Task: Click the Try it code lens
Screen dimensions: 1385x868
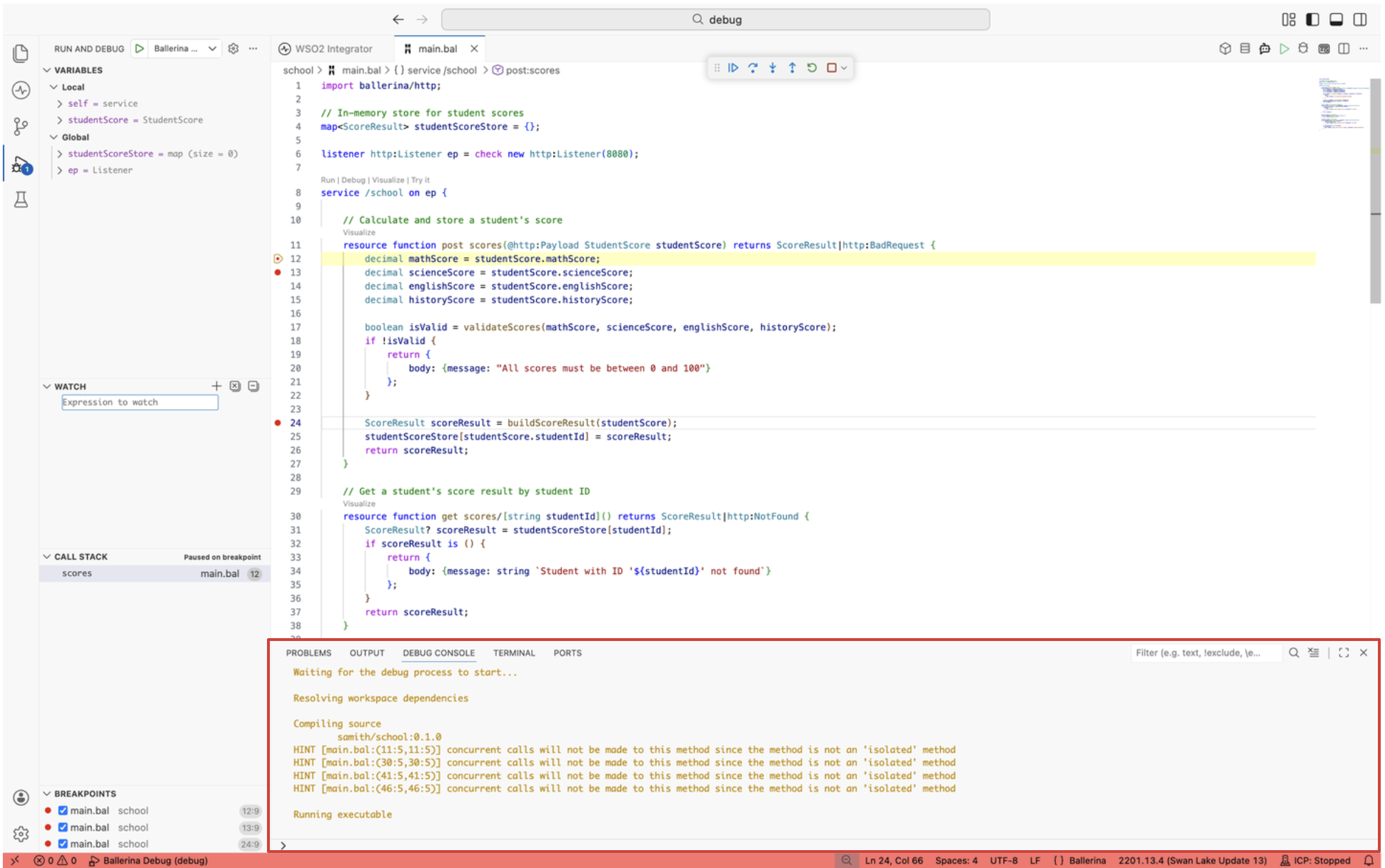Action: click(420, 180)
